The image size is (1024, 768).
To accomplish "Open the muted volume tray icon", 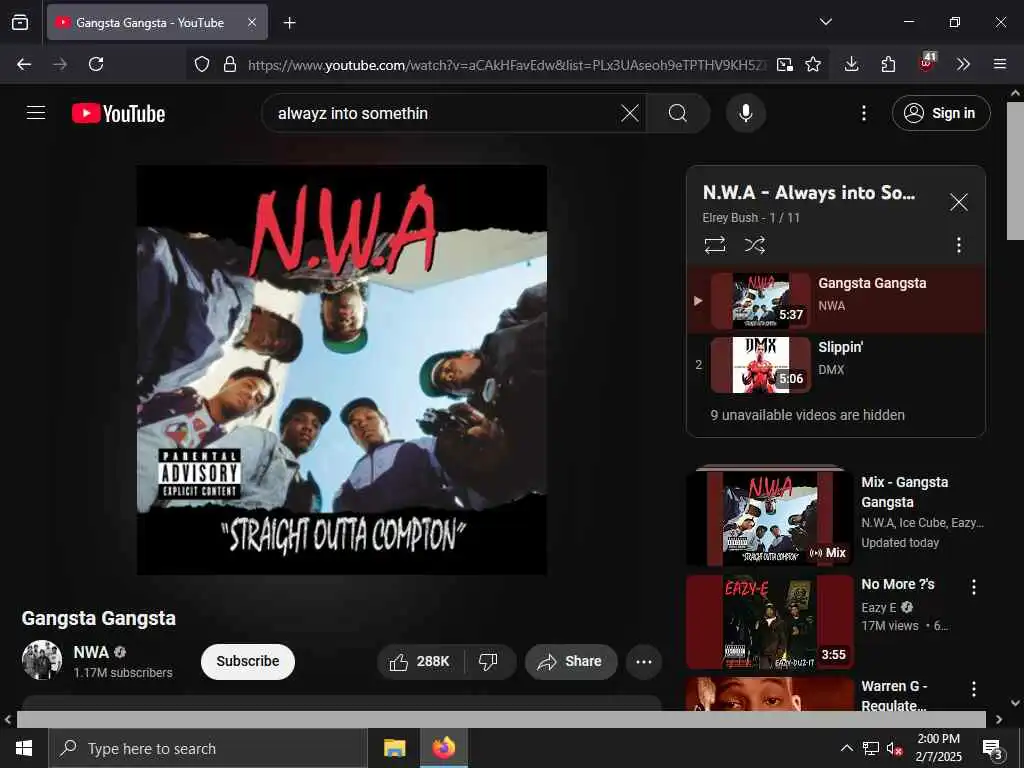I will tap(894, 748).
